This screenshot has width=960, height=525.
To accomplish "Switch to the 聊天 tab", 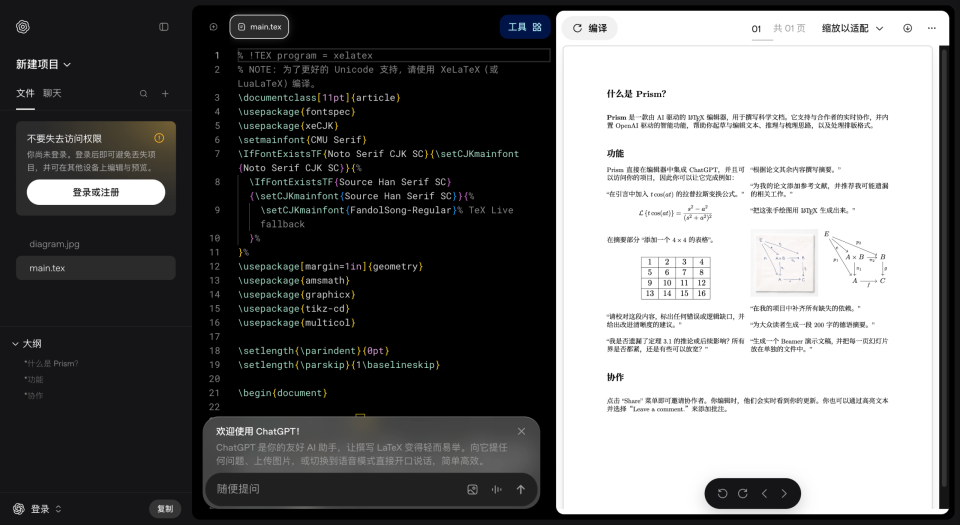I will (52, 93).
